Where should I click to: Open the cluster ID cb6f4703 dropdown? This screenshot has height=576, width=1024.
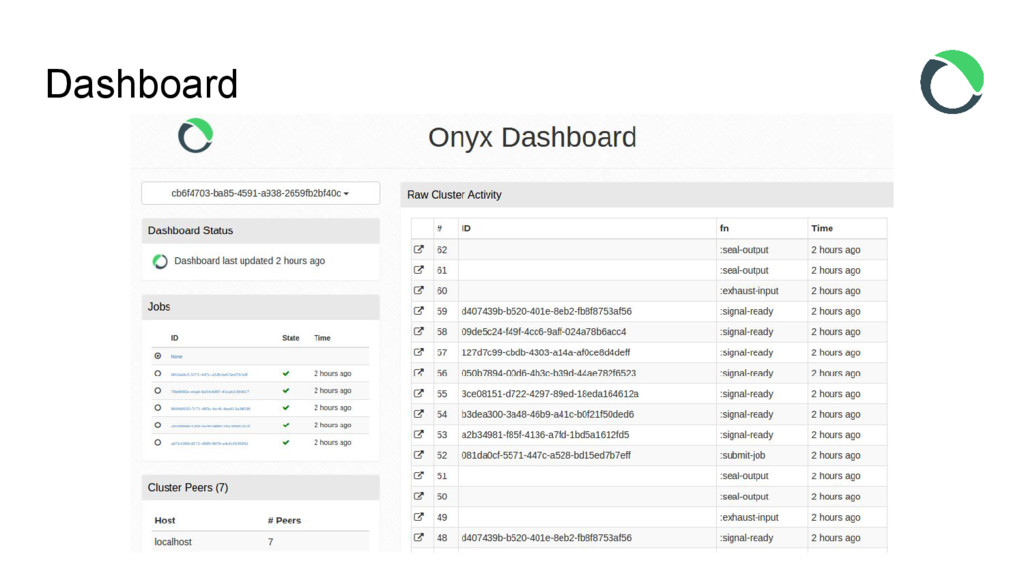[261, 193]
